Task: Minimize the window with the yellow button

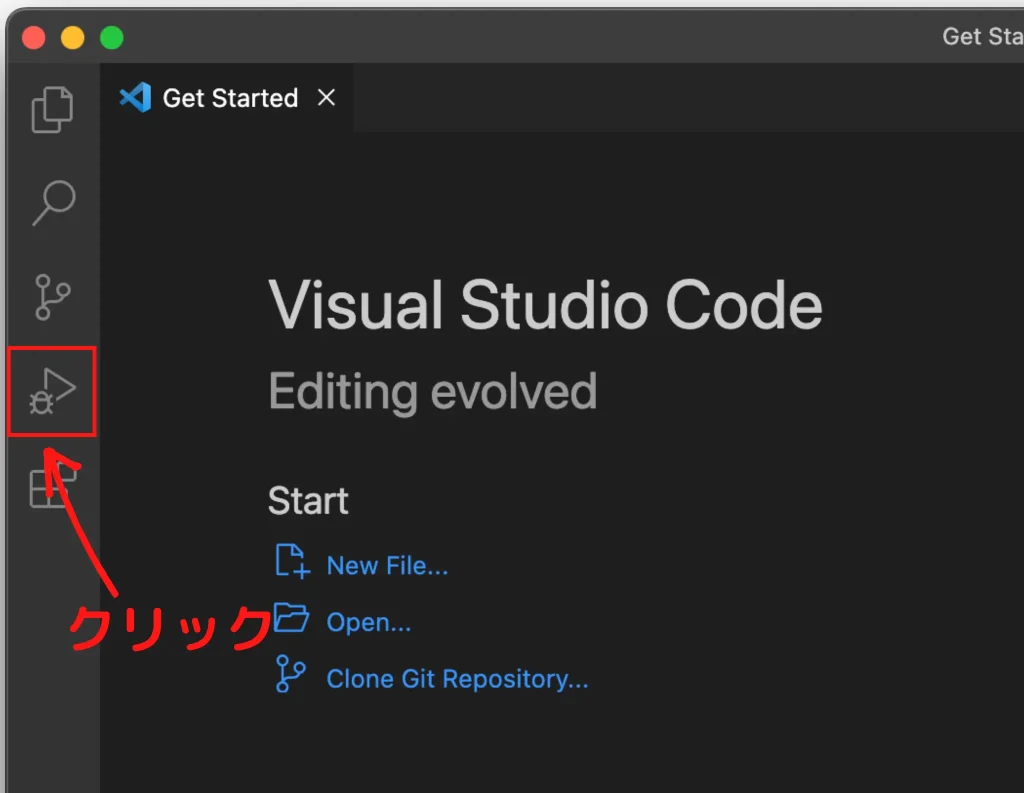Action: tap(73, 38)
